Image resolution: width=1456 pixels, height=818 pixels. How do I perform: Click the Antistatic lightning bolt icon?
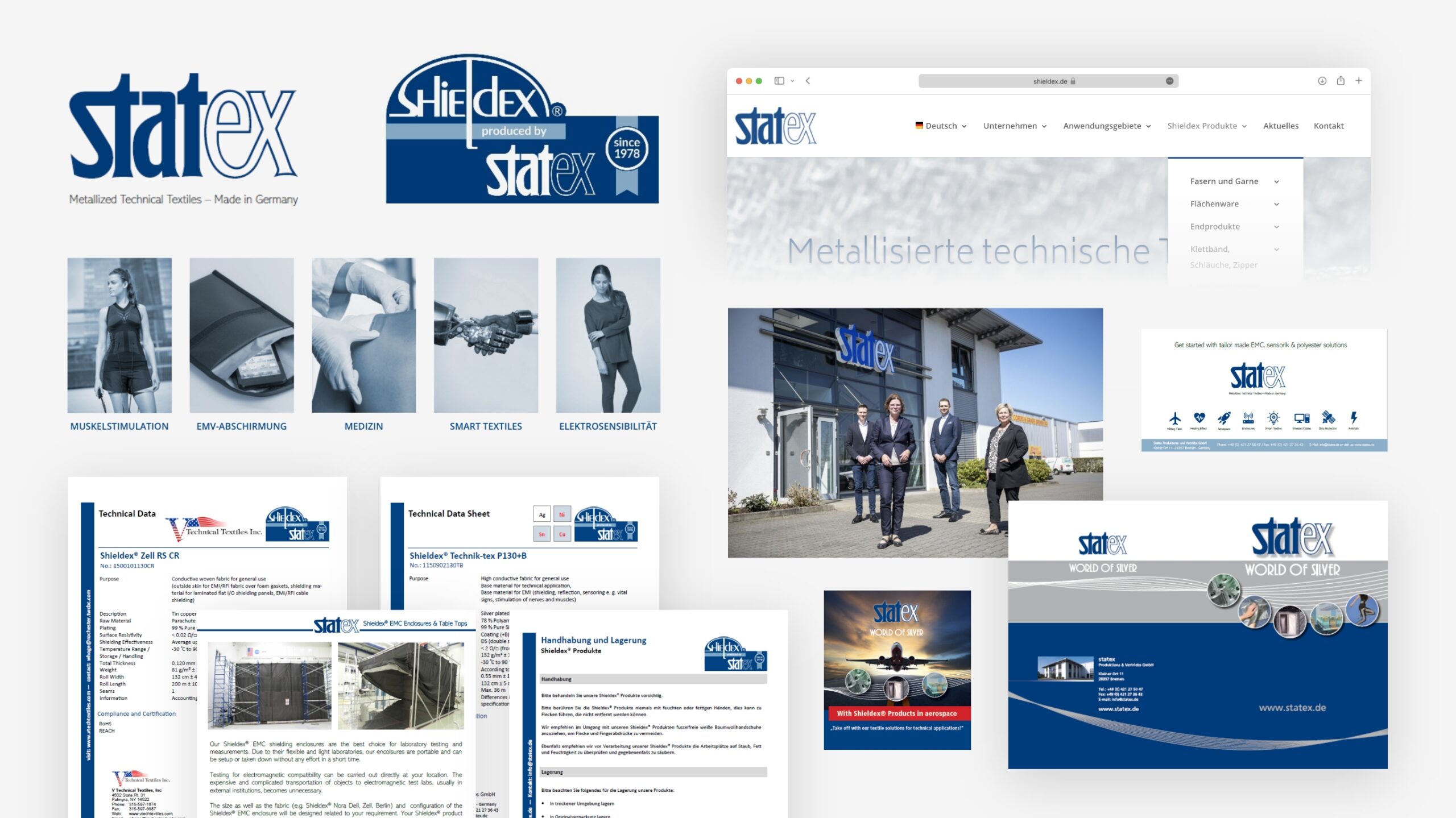[1354, 418]
